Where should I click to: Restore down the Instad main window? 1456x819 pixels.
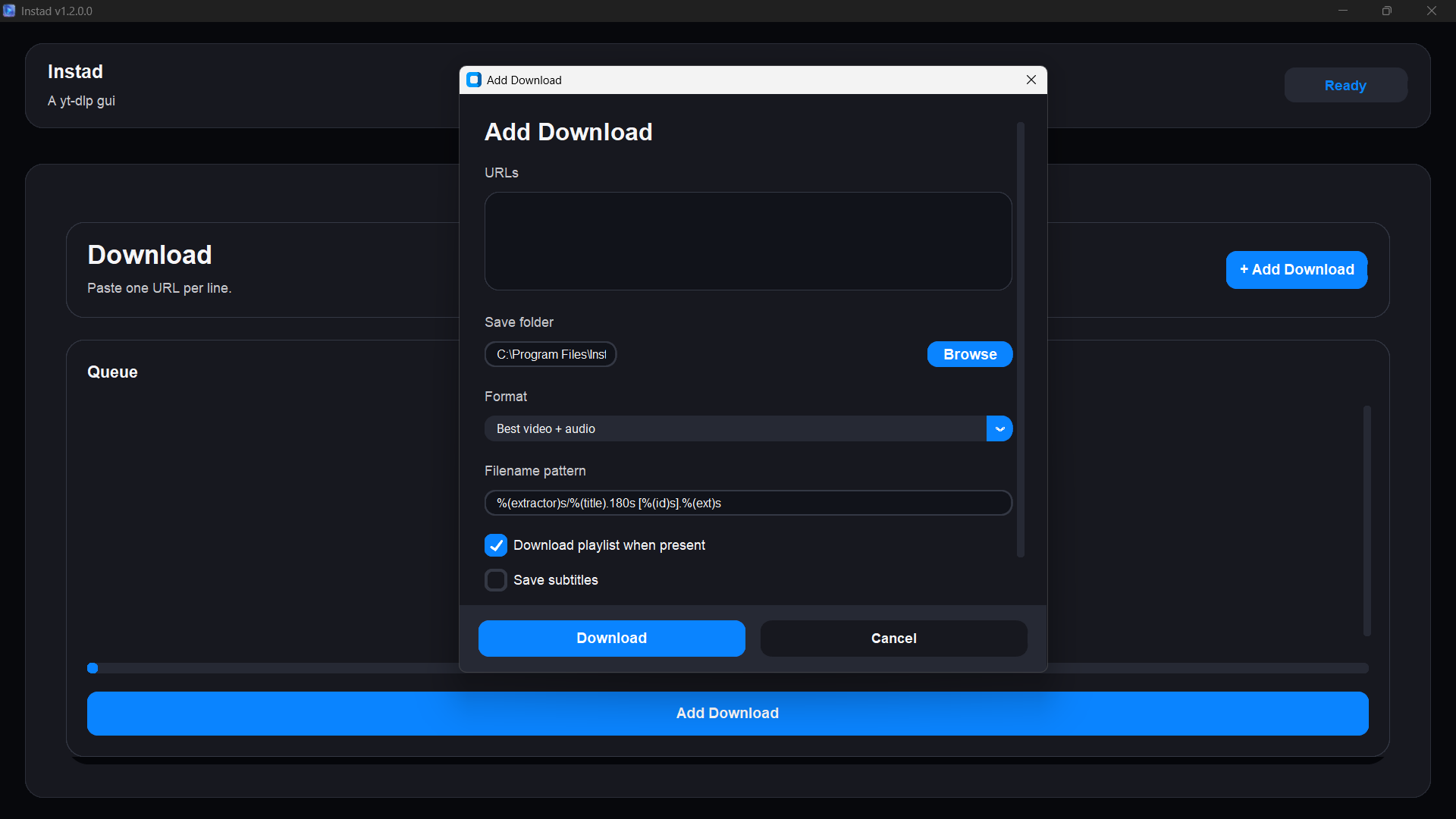1386,11
